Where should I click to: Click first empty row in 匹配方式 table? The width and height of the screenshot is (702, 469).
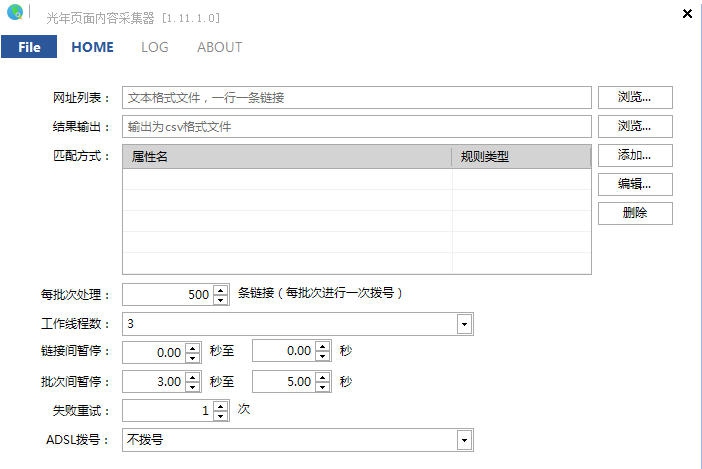pos(357,179)
